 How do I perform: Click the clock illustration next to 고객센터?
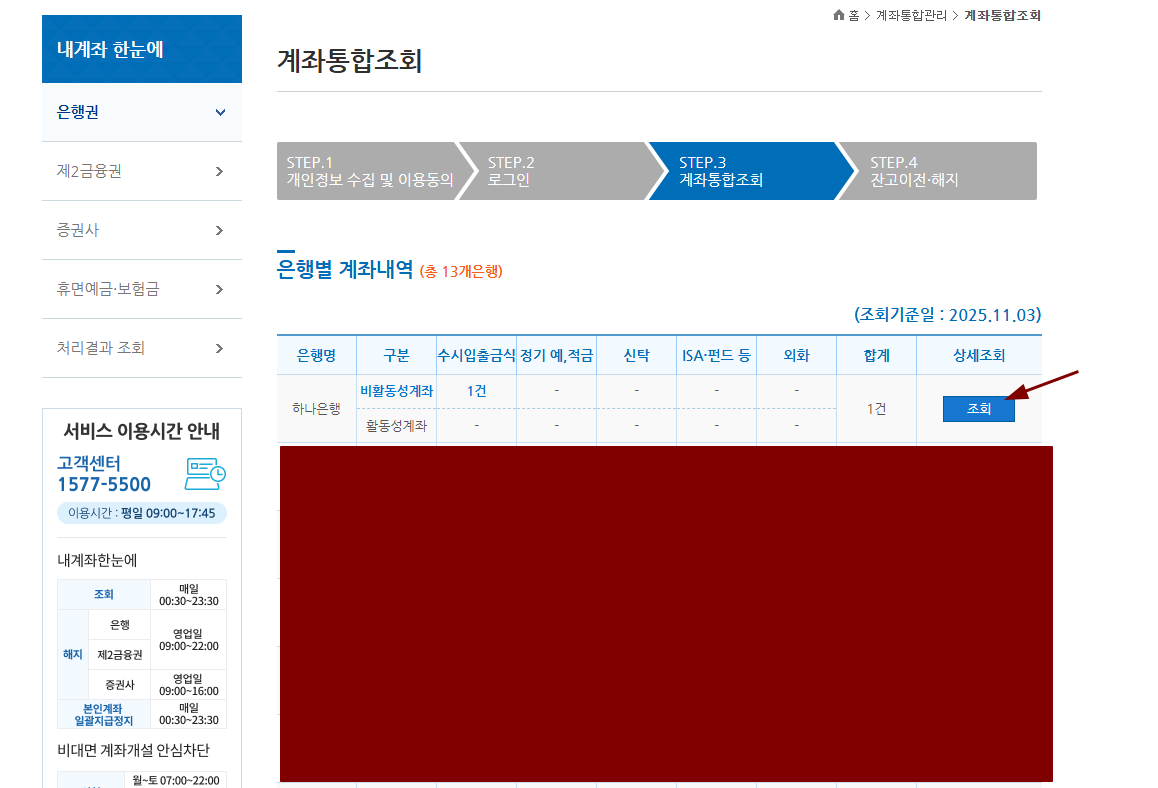point(205,474)
